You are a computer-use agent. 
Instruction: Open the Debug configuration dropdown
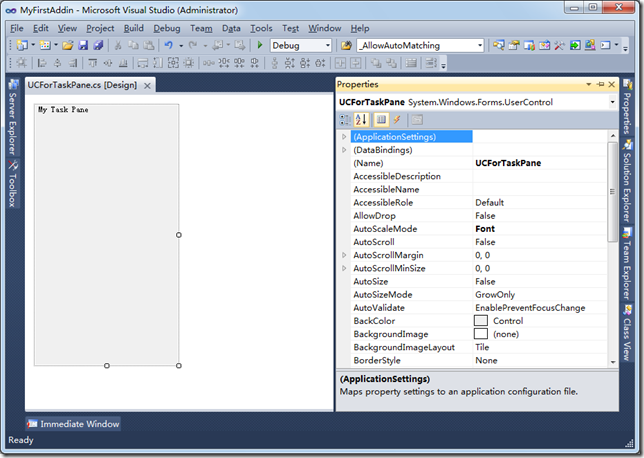pyautogui.click(x=328, y=46)
